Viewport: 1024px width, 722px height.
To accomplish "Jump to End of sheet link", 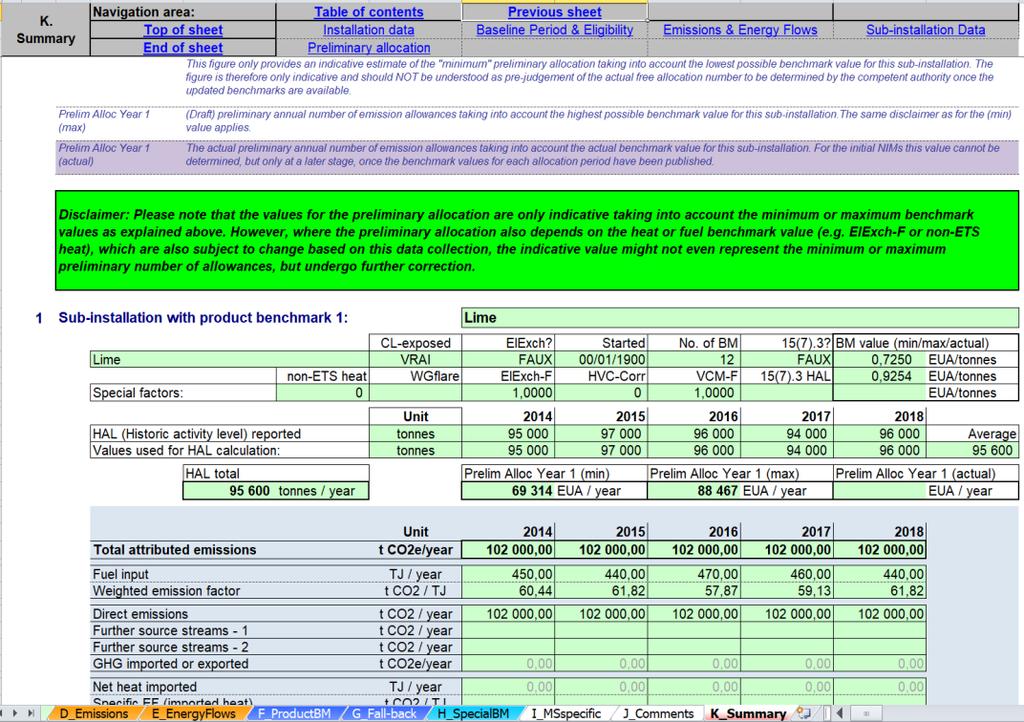I will coord(183,47).
